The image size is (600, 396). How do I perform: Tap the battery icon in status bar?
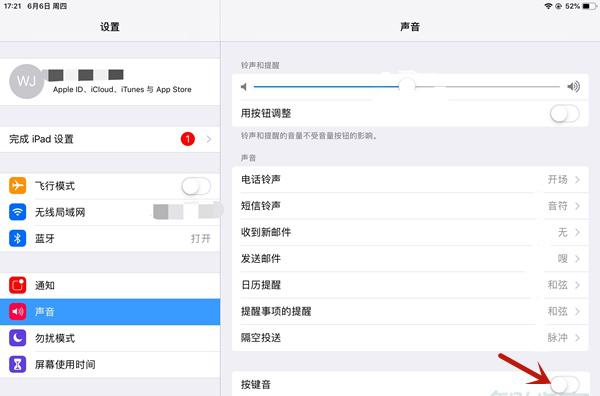coord(589,6)
